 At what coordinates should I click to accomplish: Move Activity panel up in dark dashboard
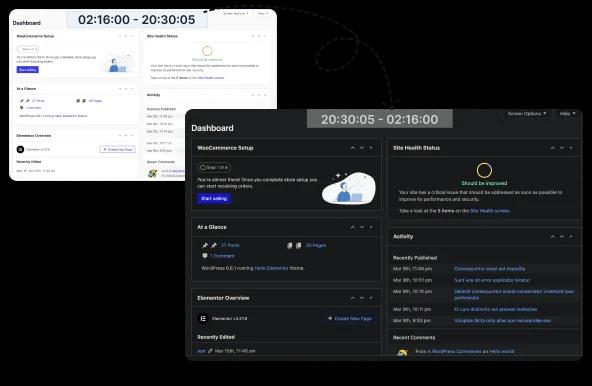click(x=553, y=236)
